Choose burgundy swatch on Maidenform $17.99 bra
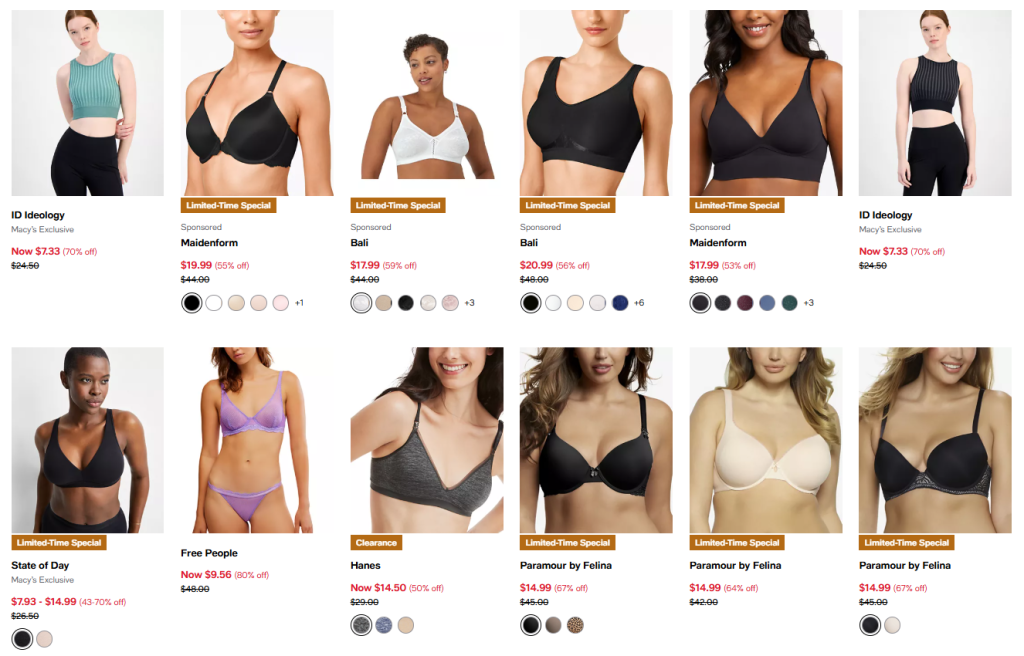Screen dimensions: 1024x656 point(745,303)
